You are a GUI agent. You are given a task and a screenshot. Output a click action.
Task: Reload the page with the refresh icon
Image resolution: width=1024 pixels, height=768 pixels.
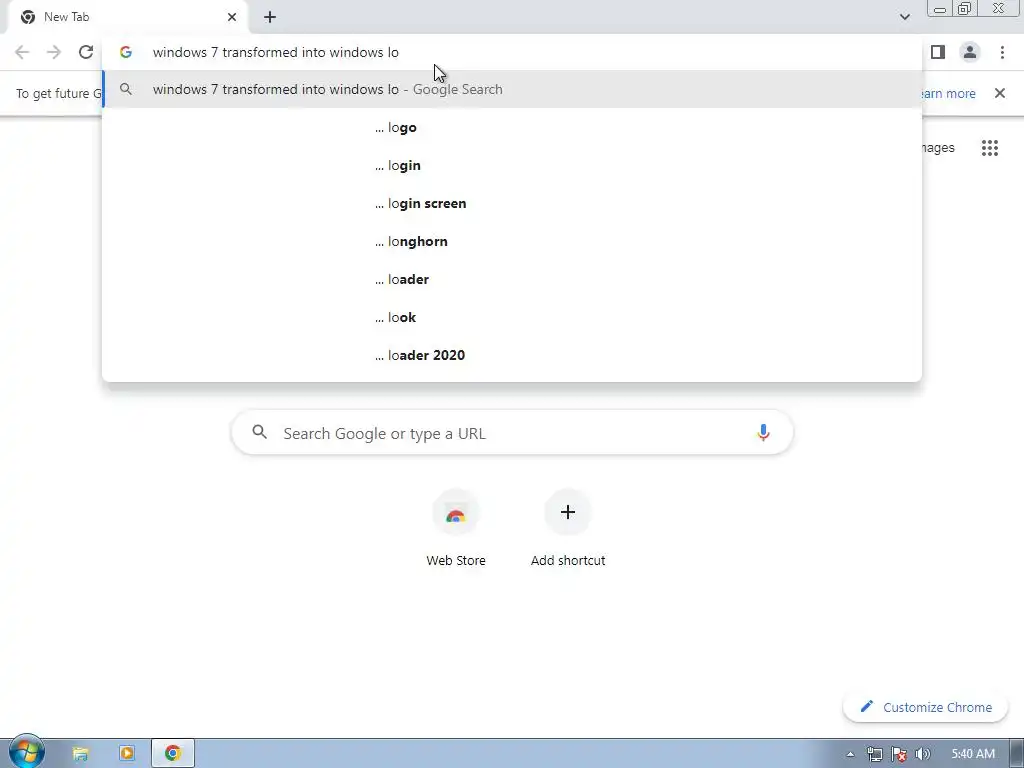point(86,52)
